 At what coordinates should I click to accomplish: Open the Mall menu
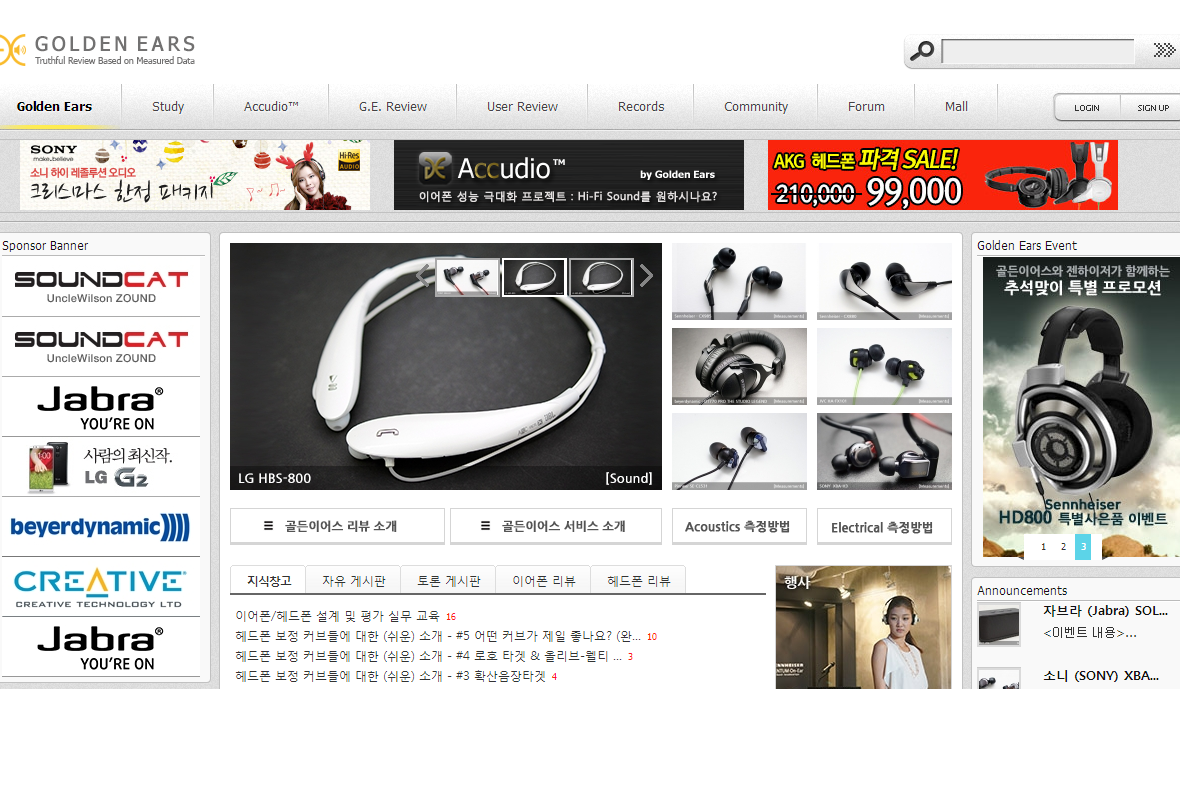pos(956,107)
